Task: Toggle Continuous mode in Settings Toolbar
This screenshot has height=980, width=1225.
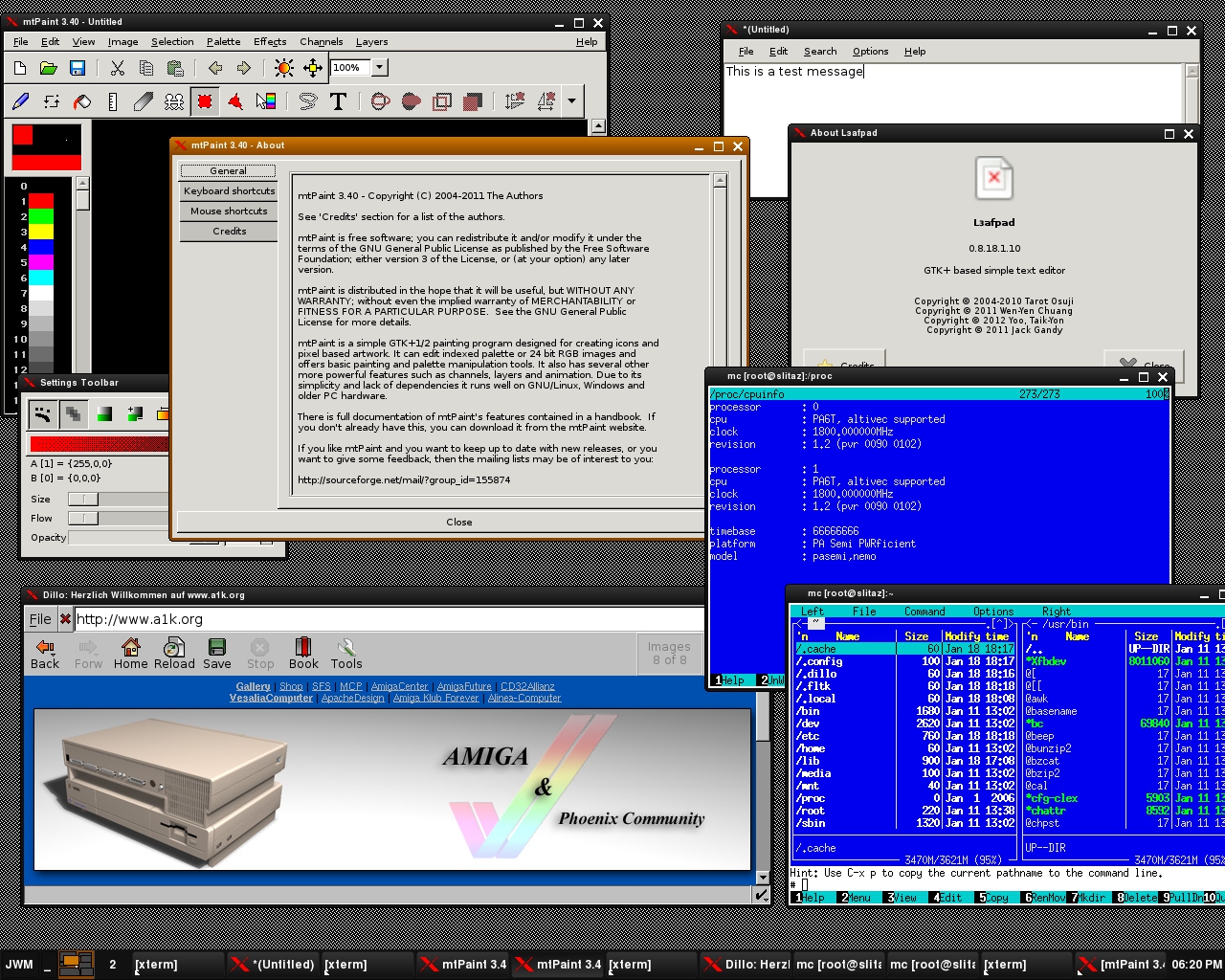Action: (42, 414)
